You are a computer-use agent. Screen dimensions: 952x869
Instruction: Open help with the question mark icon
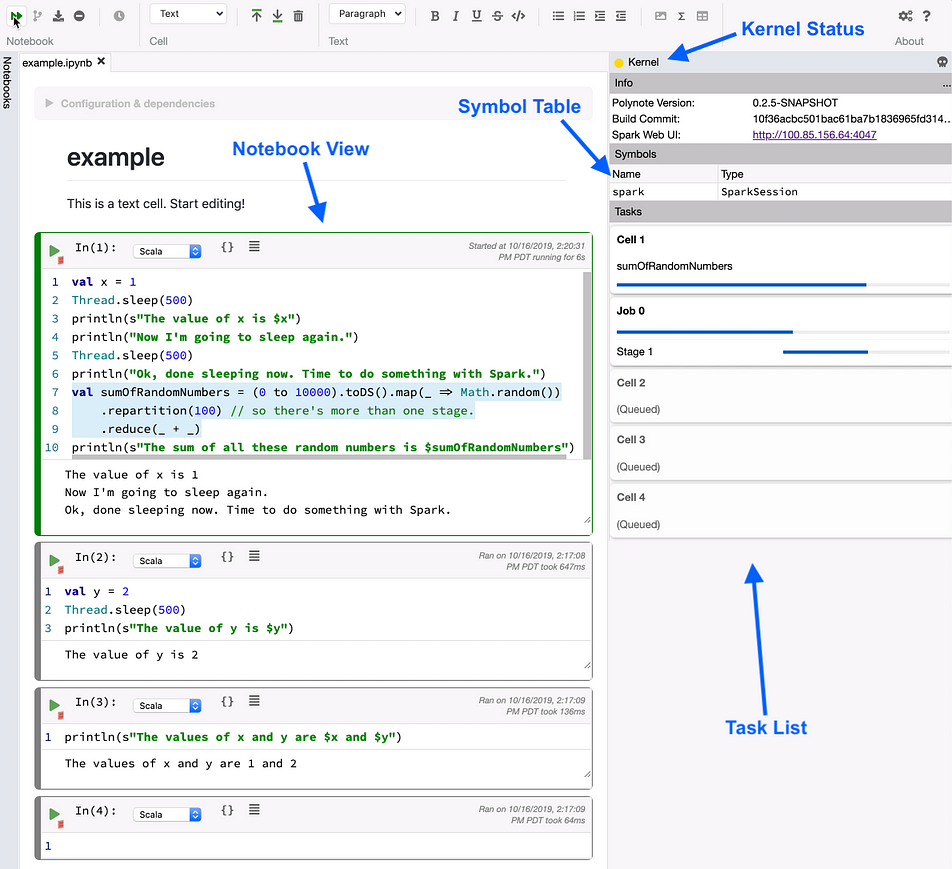[x=926, y=16]
